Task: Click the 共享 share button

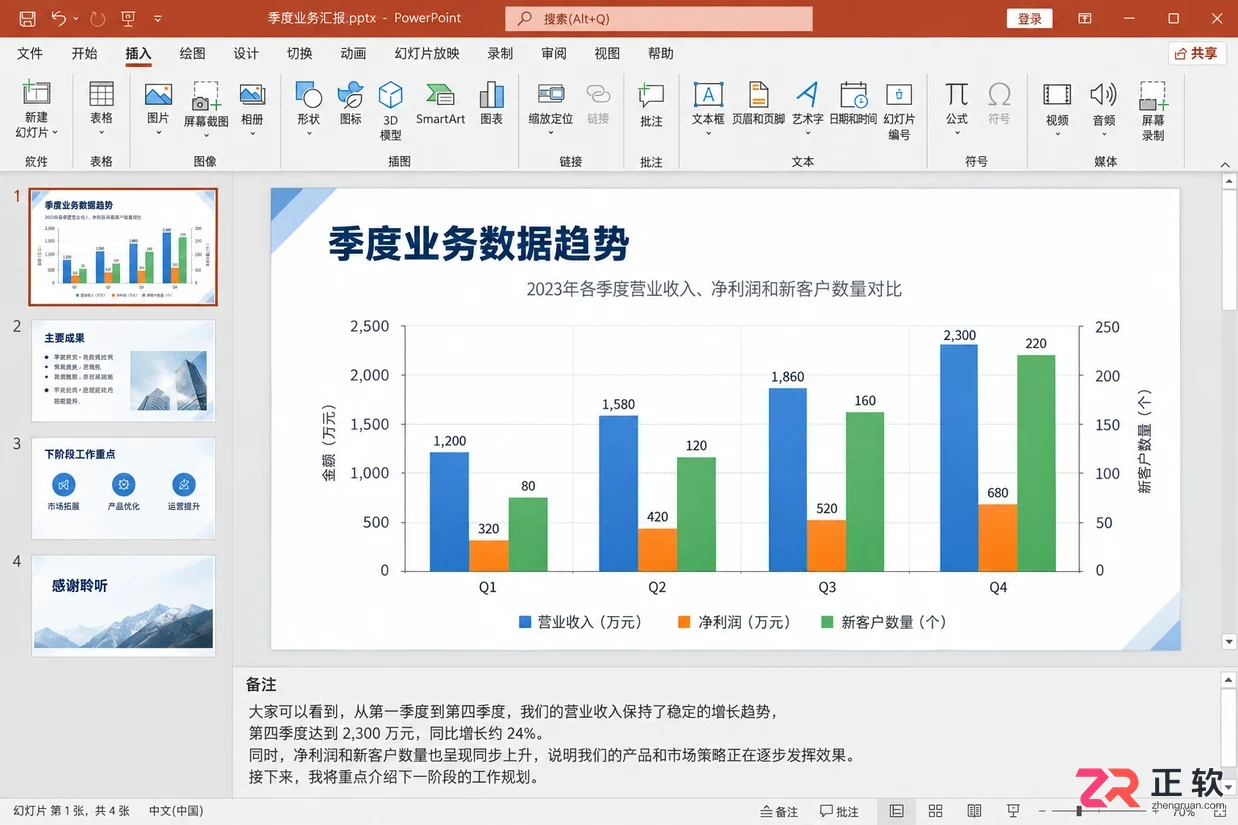Action: [x=1197, y=53]
